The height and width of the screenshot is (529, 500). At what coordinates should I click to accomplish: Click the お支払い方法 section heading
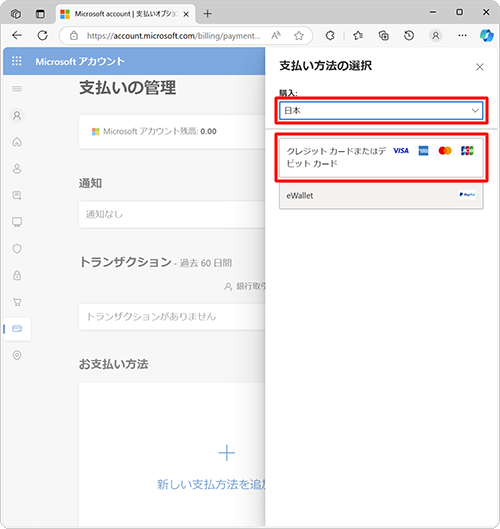113,364
